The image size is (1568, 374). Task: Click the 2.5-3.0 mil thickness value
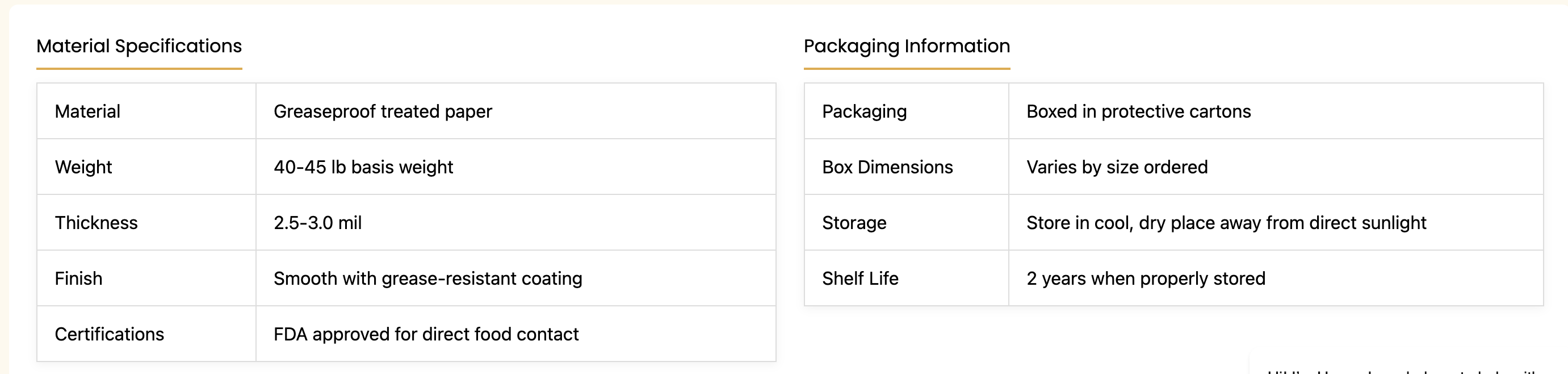(317, 223)
